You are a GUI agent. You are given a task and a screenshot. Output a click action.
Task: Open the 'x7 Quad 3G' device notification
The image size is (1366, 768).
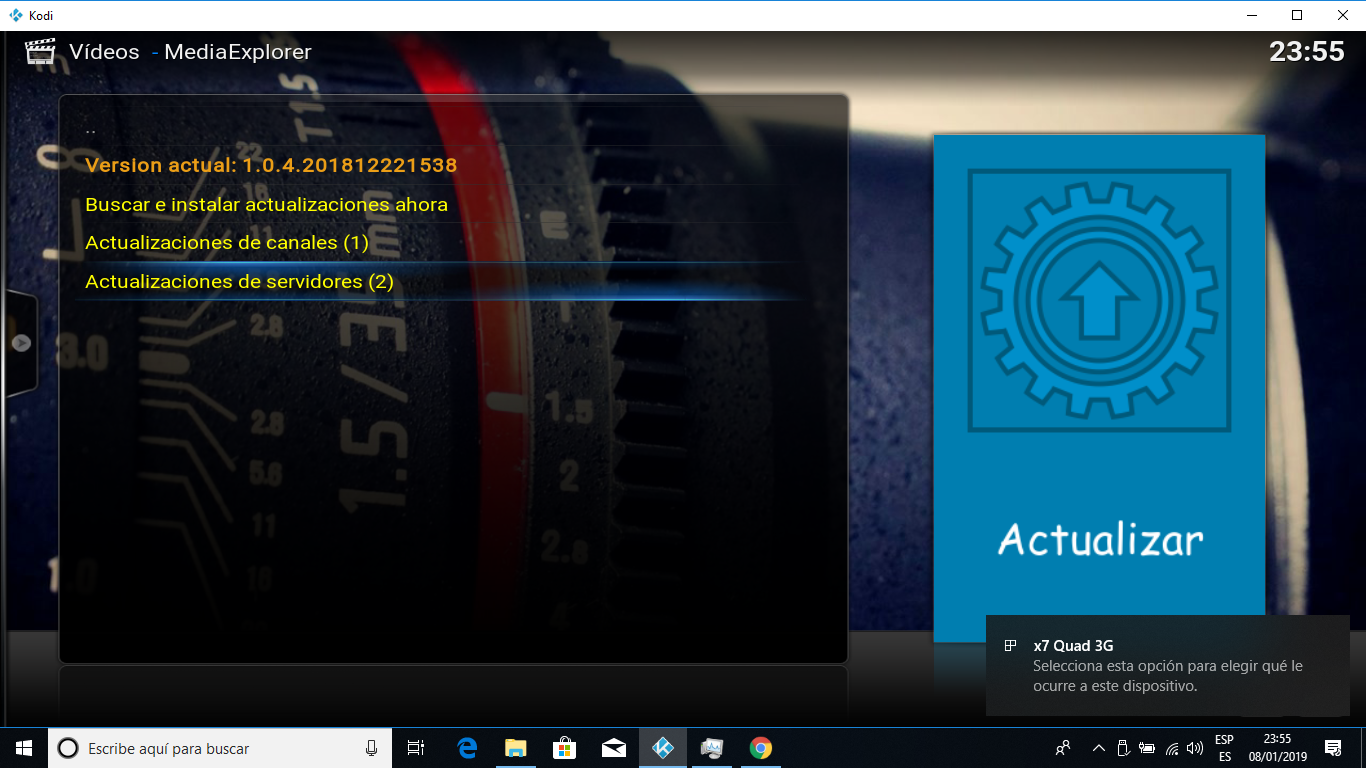1168,666
